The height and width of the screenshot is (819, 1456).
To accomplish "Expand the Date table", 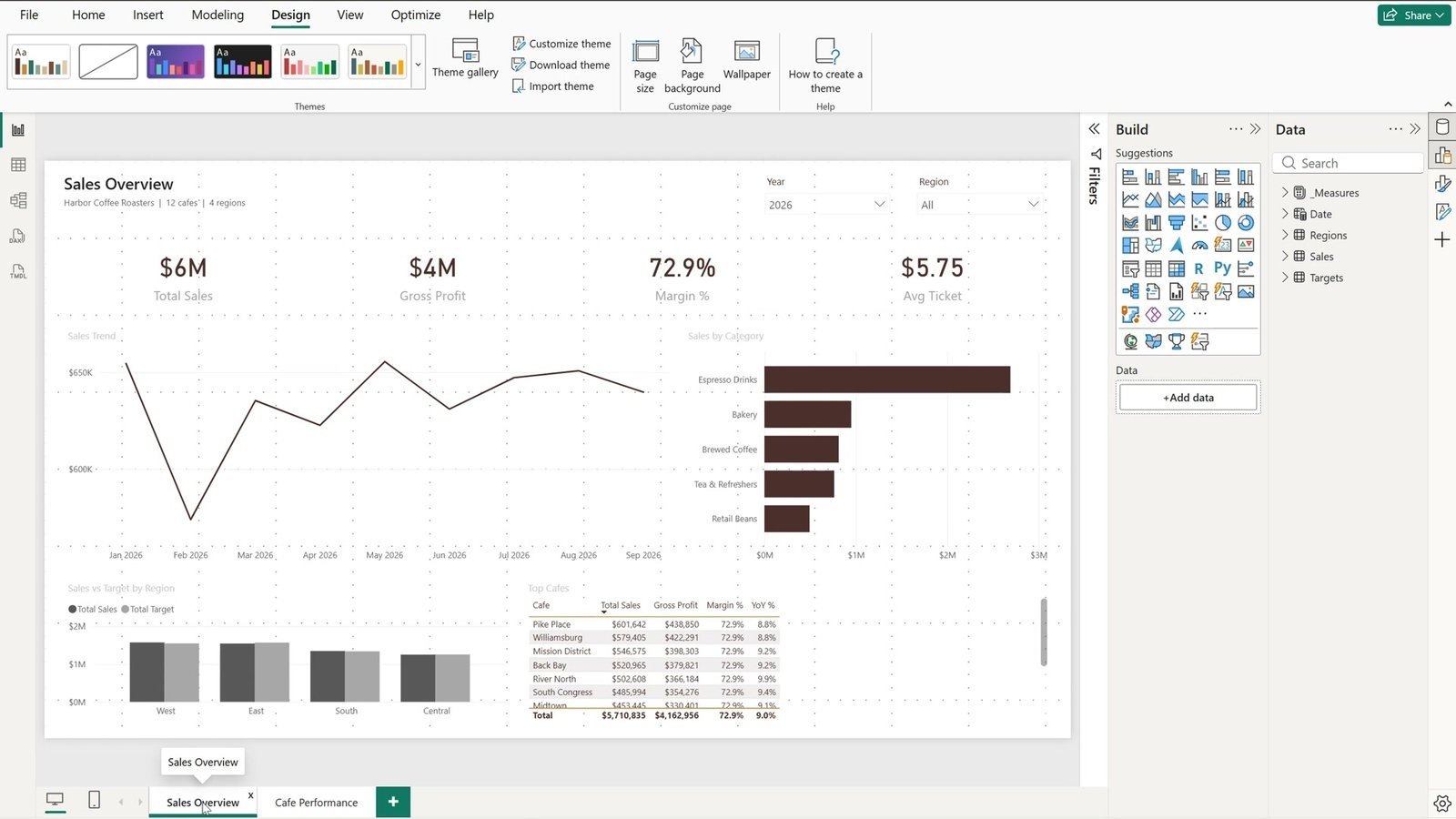I will (x=1285, y=214).
